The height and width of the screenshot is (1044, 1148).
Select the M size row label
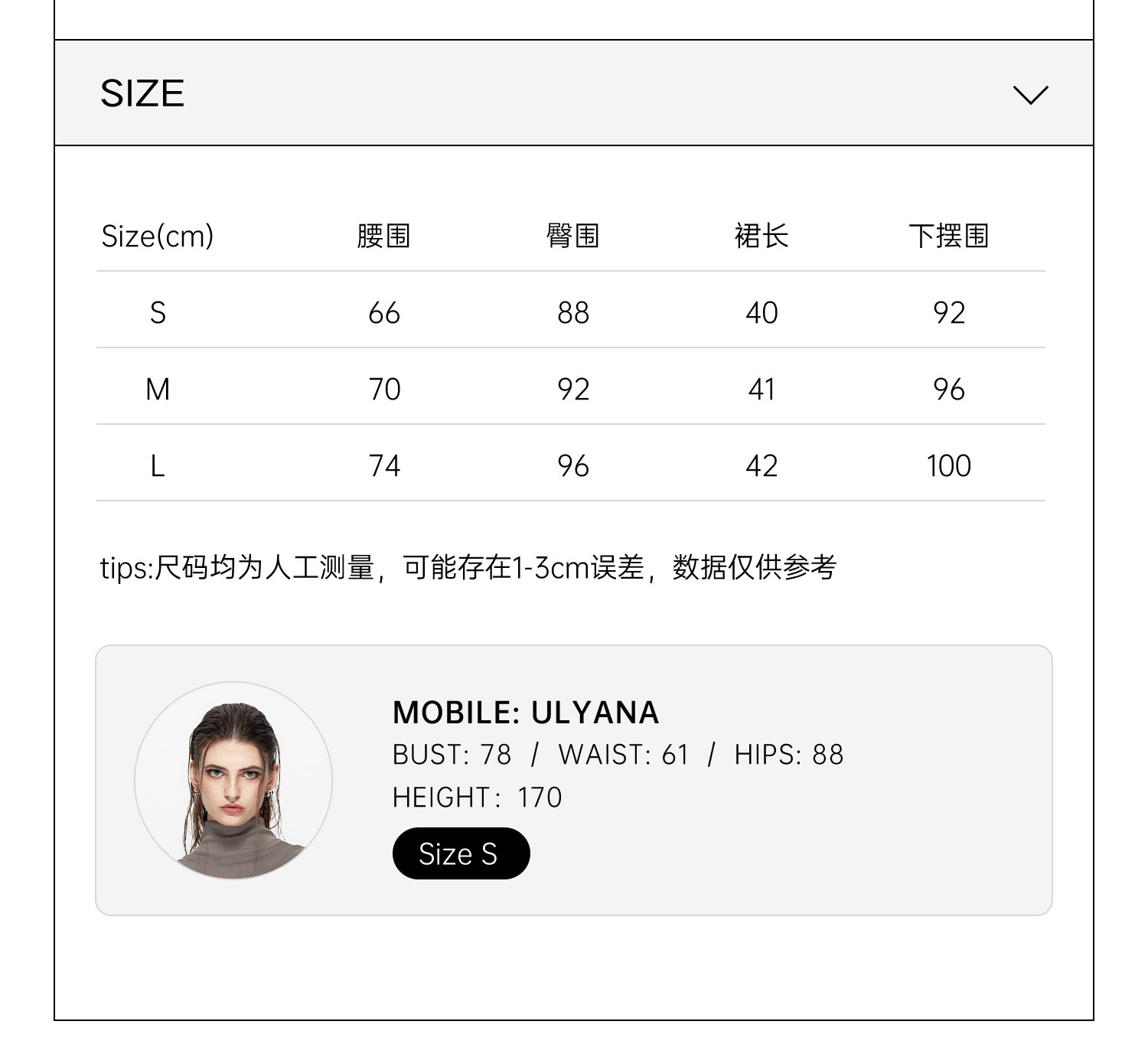(158, 390)
